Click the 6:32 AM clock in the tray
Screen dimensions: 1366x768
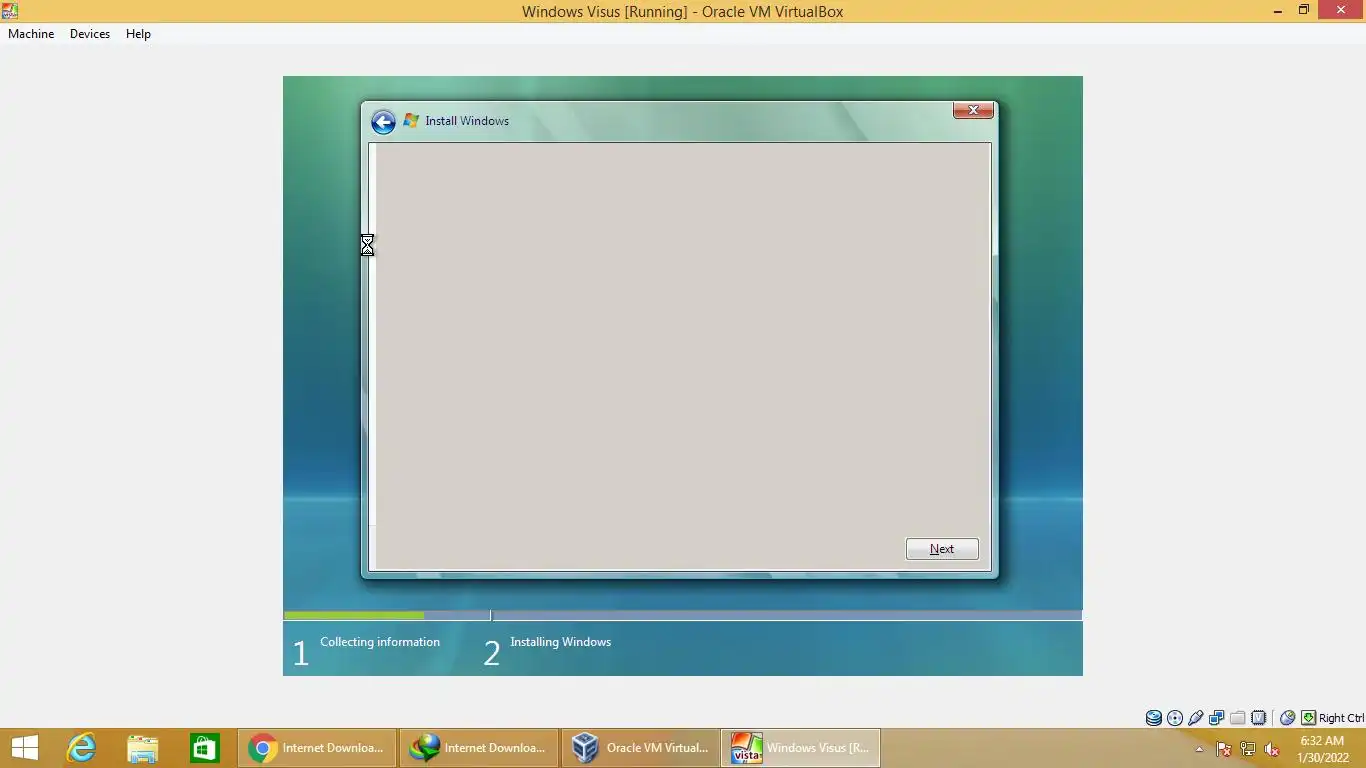pyautogui.click(x=1322, y=741)
